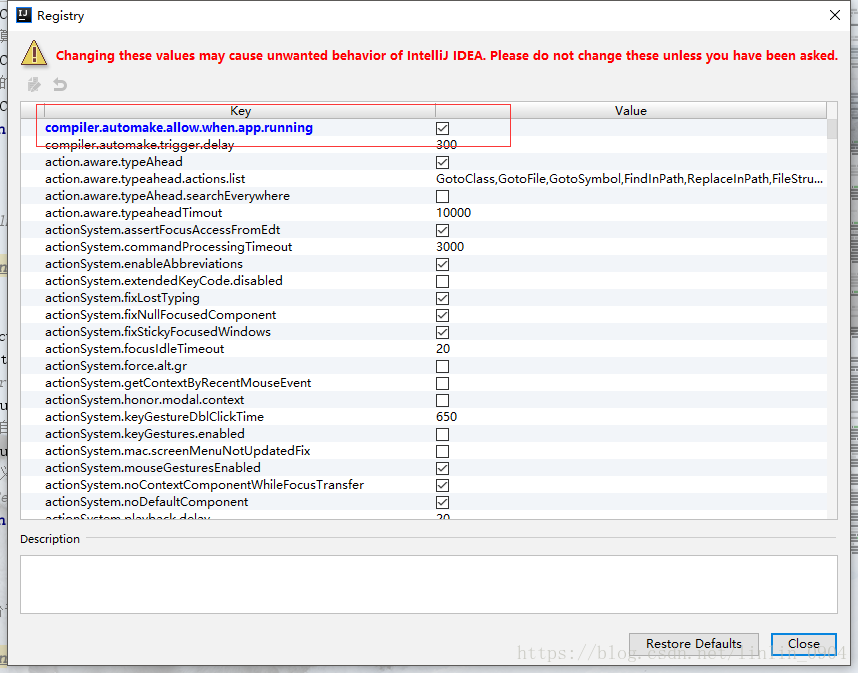
Task: Click the 650 value cell
Action: pos(447,416)
